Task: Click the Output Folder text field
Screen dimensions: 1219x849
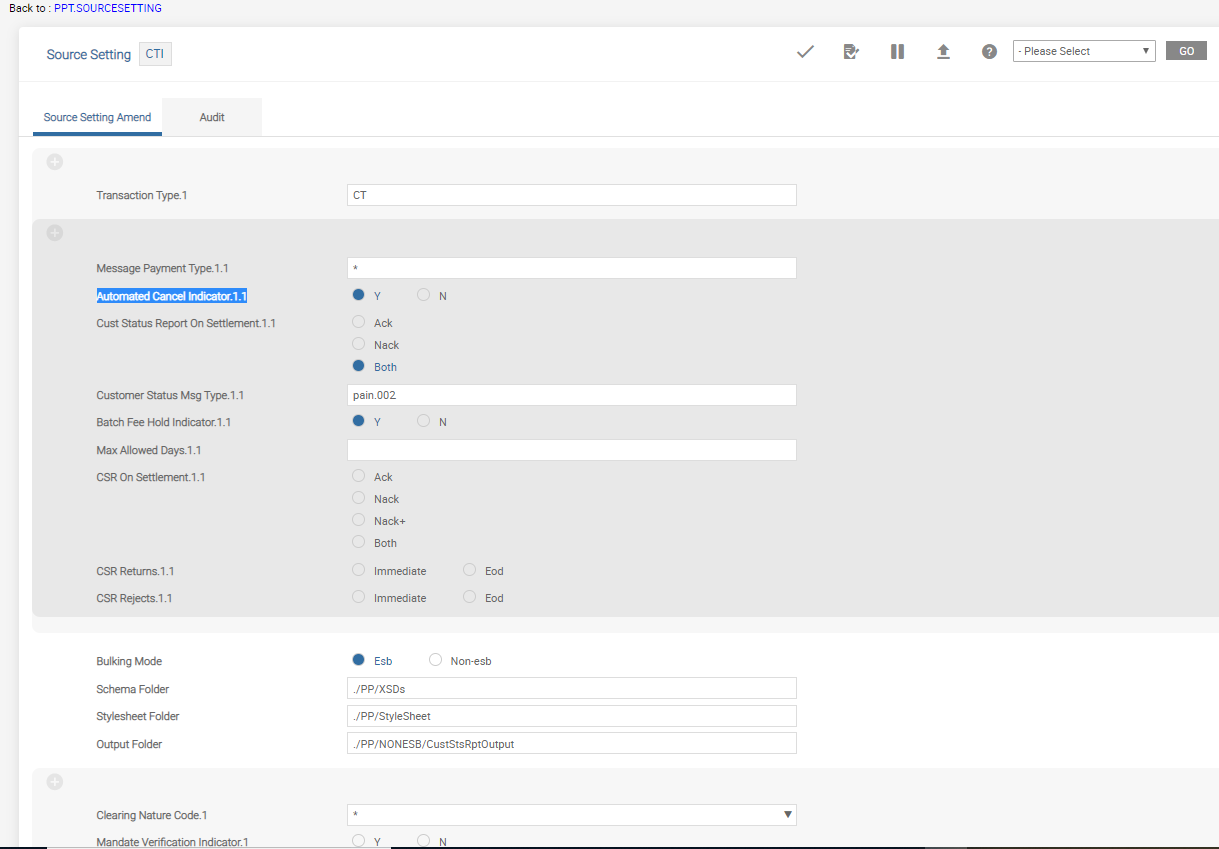Action: pos(571,743)
